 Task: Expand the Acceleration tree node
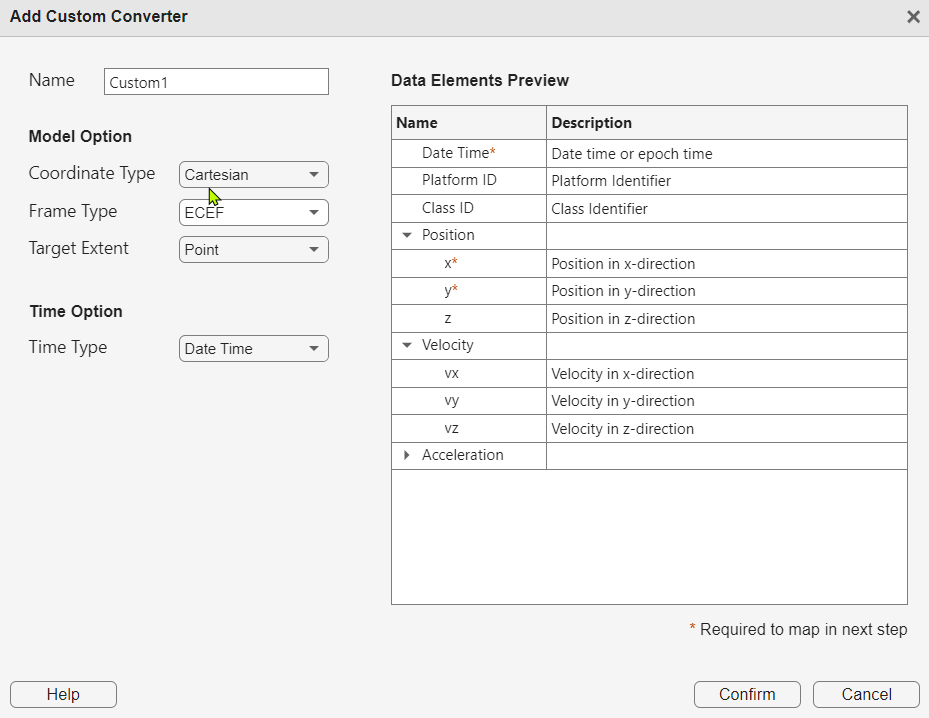click(407, 455)
